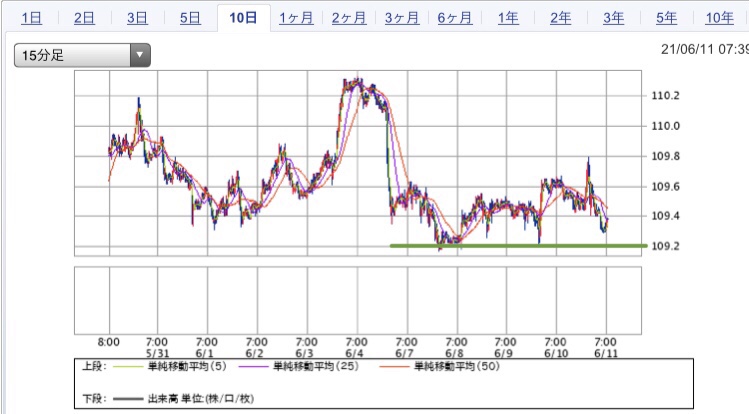
Task: Click the 6/4 date axis label
Action: pos(354,354)
